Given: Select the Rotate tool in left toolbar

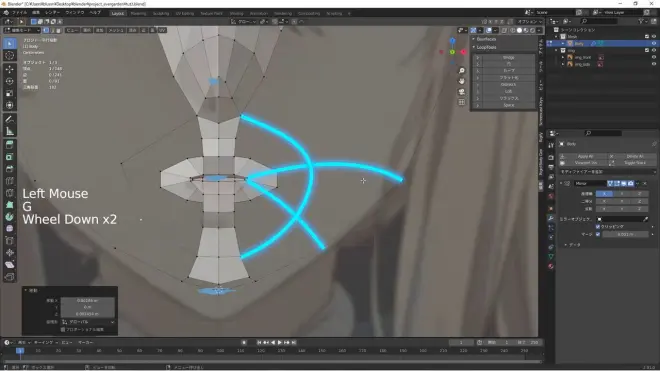Looking at the screenshot, I should point(10,81).
